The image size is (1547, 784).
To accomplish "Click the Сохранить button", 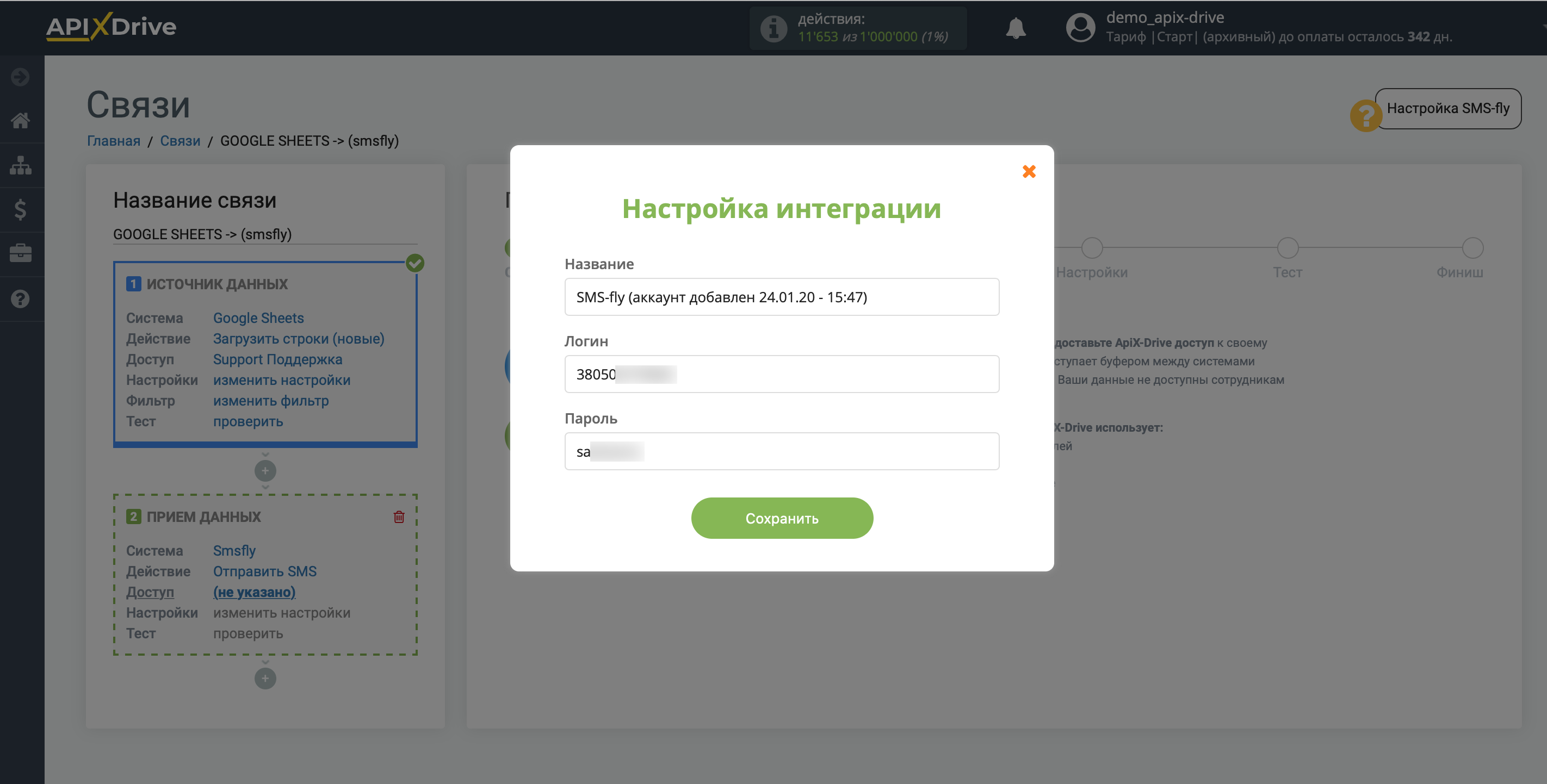I will [782, 518].
